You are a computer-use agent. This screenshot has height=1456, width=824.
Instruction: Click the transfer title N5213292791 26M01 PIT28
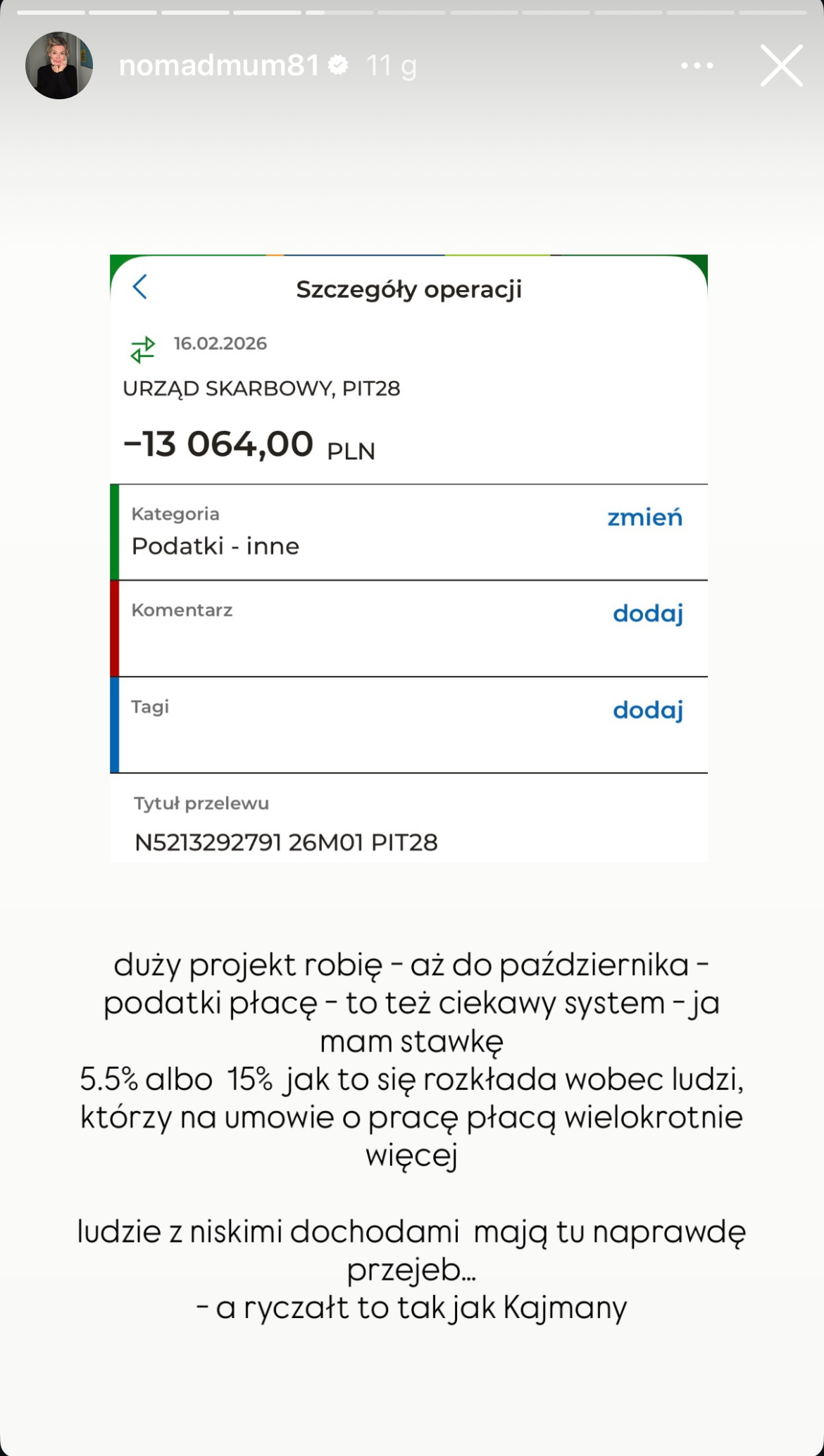pyautogui.click(x=286, y=842)
